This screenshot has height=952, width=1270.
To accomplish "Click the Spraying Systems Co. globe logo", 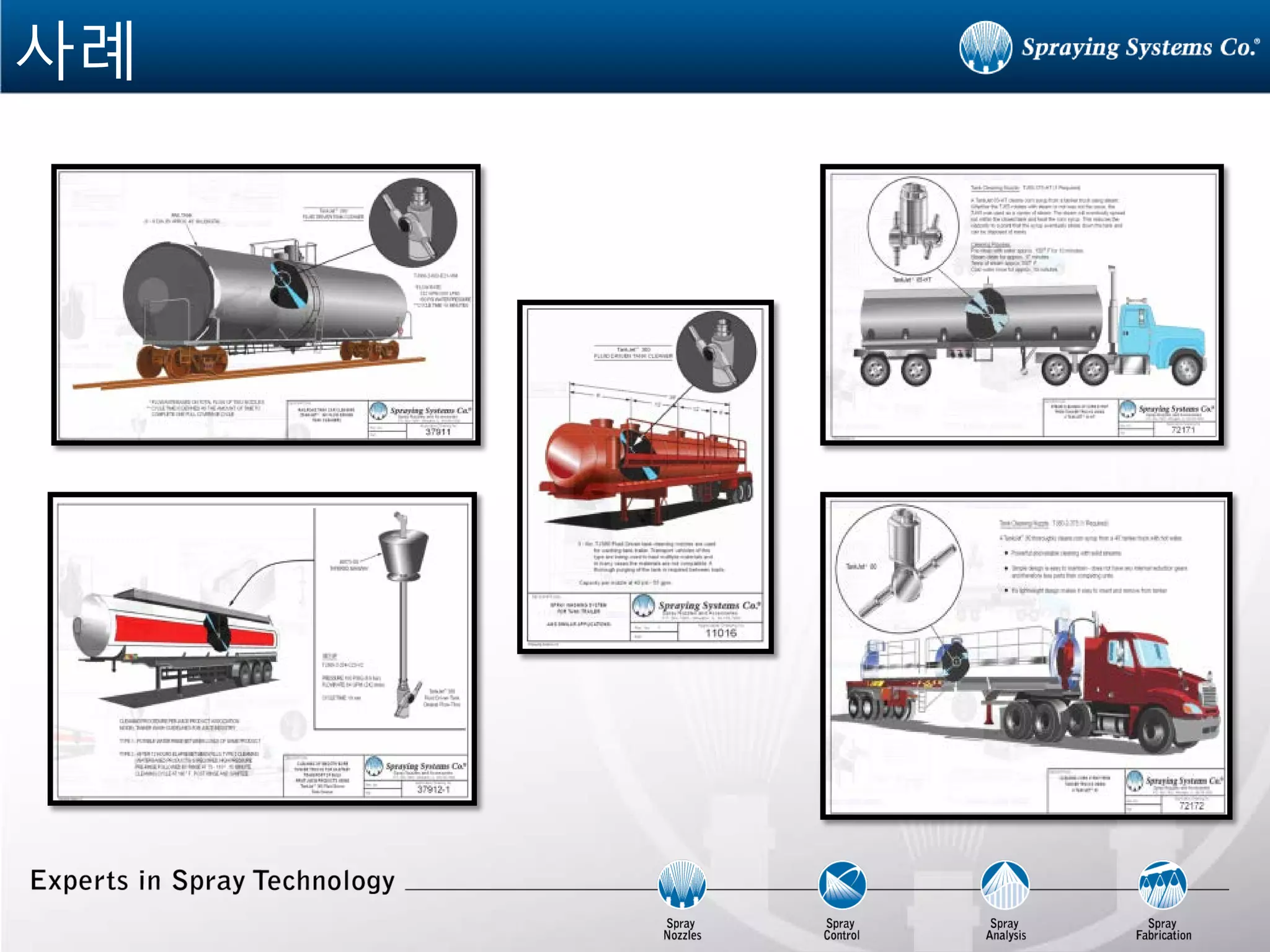I will tap(985, 47).
